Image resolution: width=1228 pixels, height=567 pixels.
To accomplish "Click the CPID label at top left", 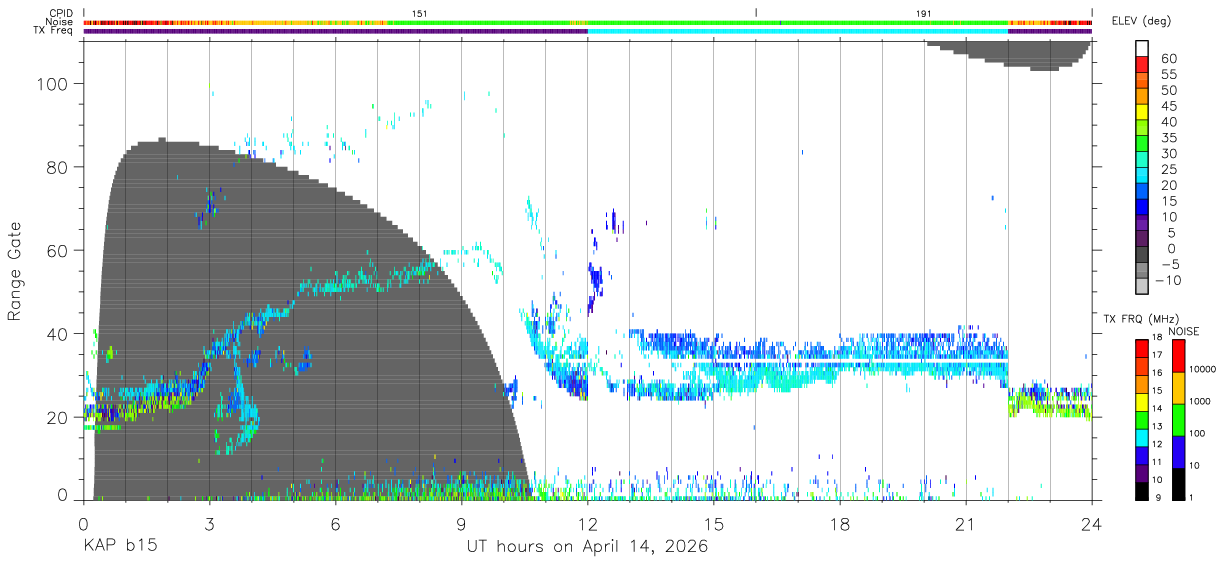I will 60,13.
